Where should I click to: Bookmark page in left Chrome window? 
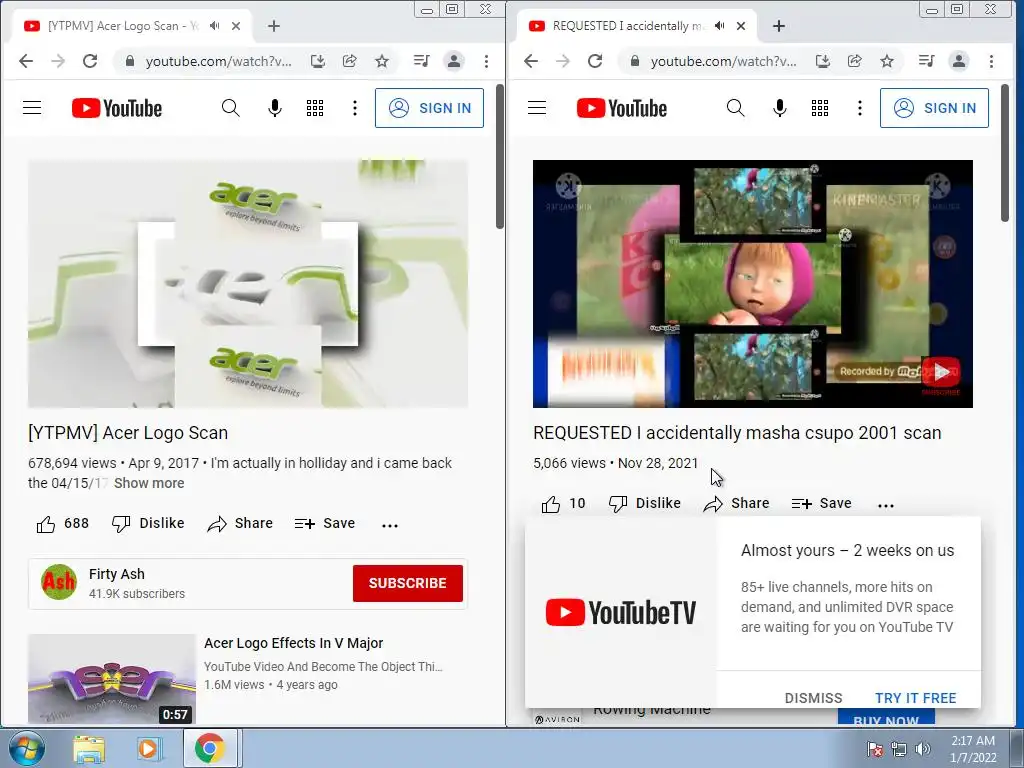click(x=382, y=61)
